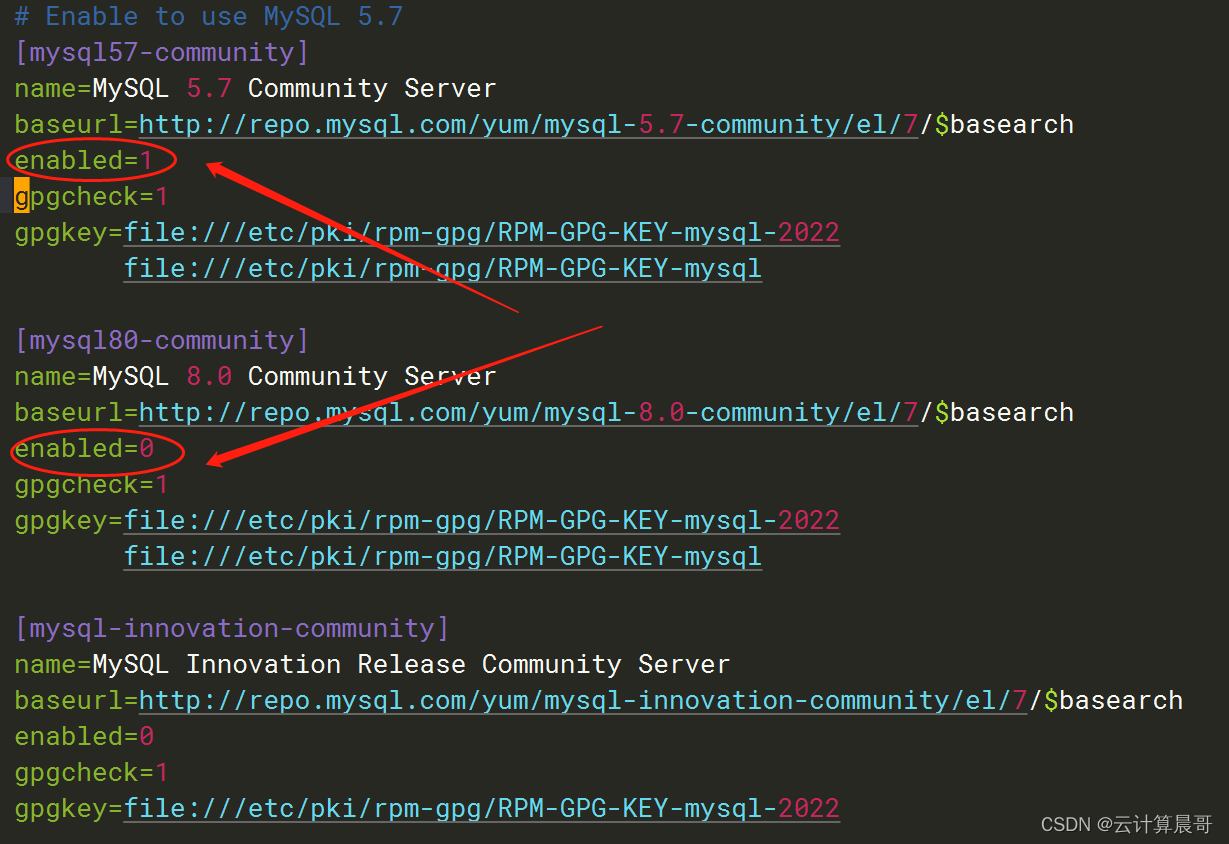Select the [mysql-innovation-community] section header
This screenshot has height=844, width=1229.
point(232,628)
